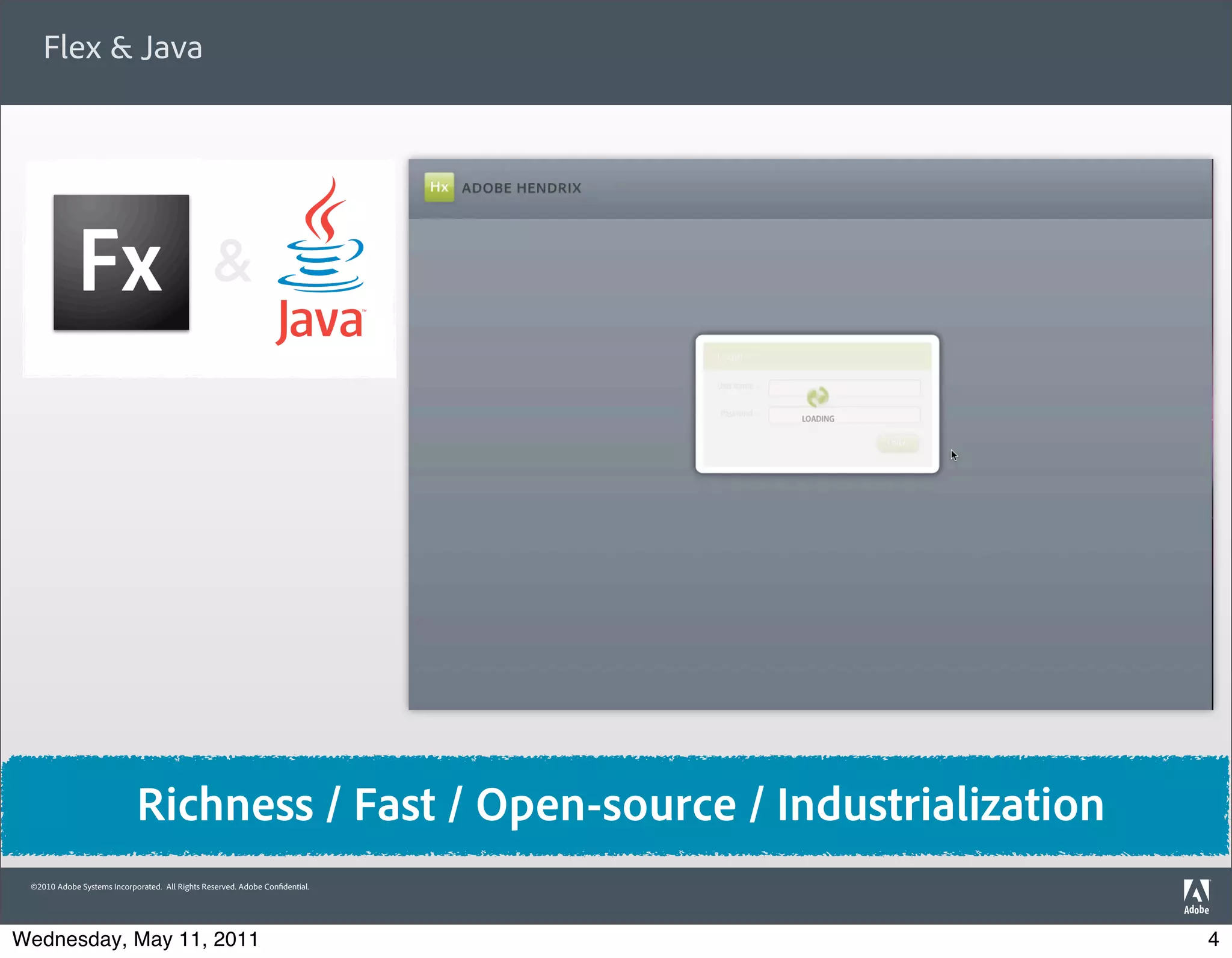Click the green Hx Hendrix logo icon

(439, 187)
